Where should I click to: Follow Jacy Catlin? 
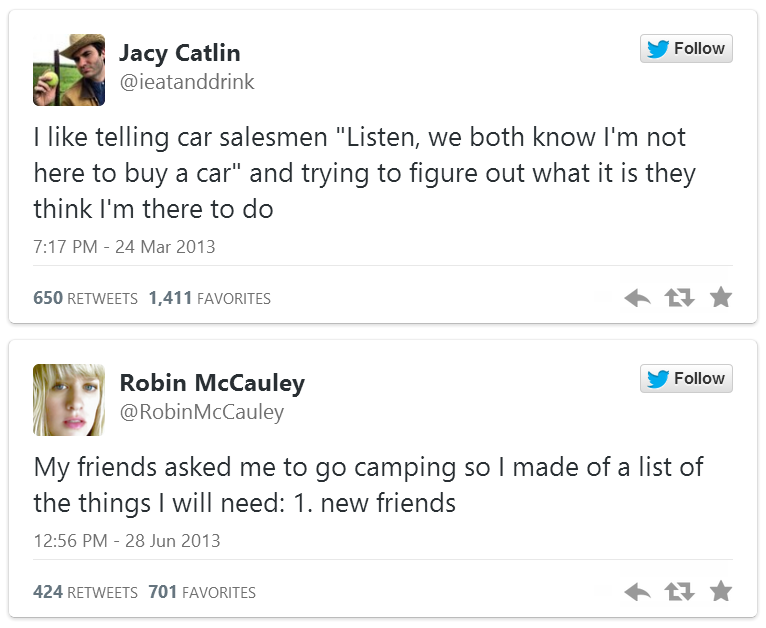pos(686,49)
